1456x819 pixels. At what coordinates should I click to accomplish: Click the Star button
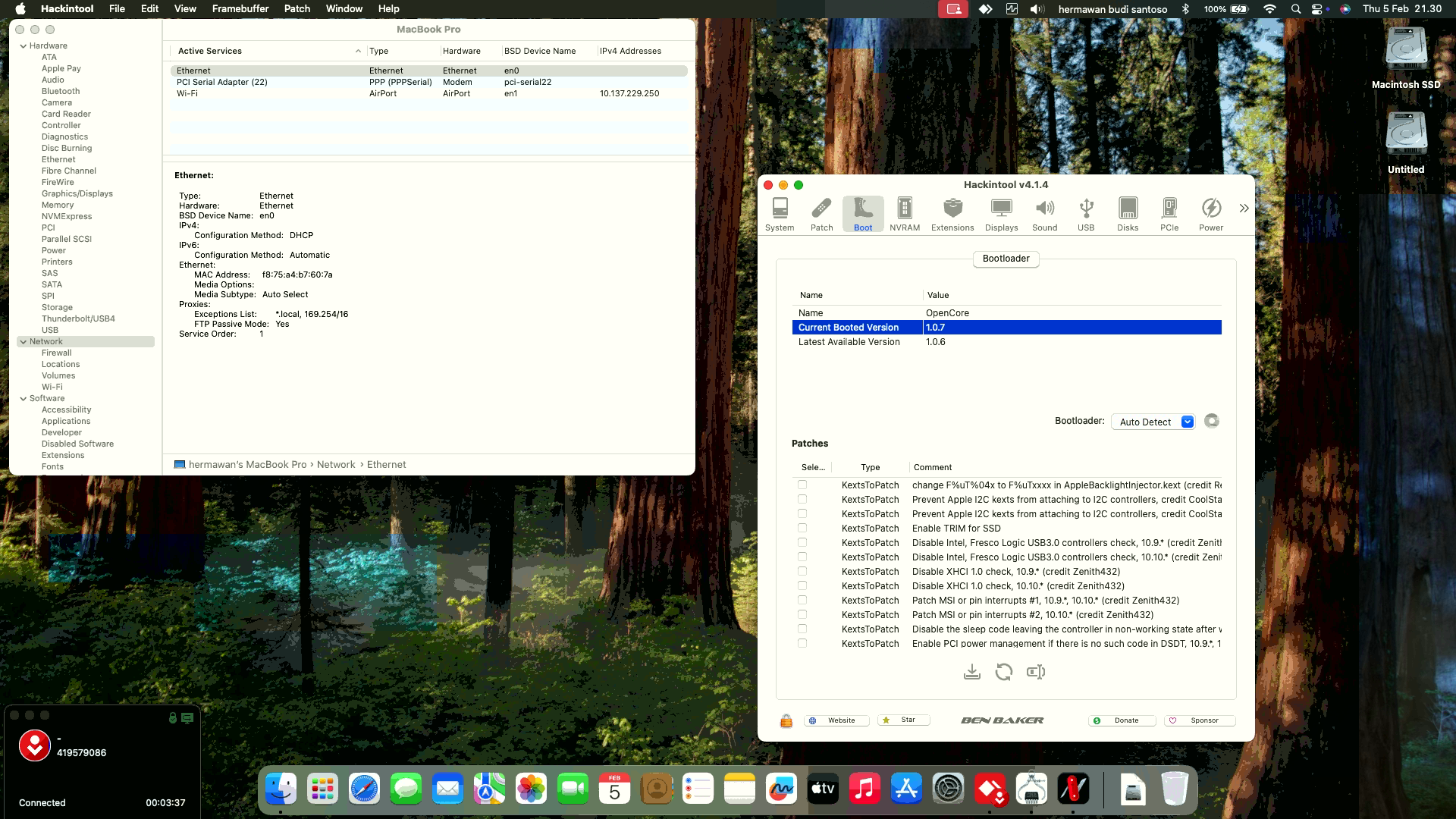(x=903, y=720)
